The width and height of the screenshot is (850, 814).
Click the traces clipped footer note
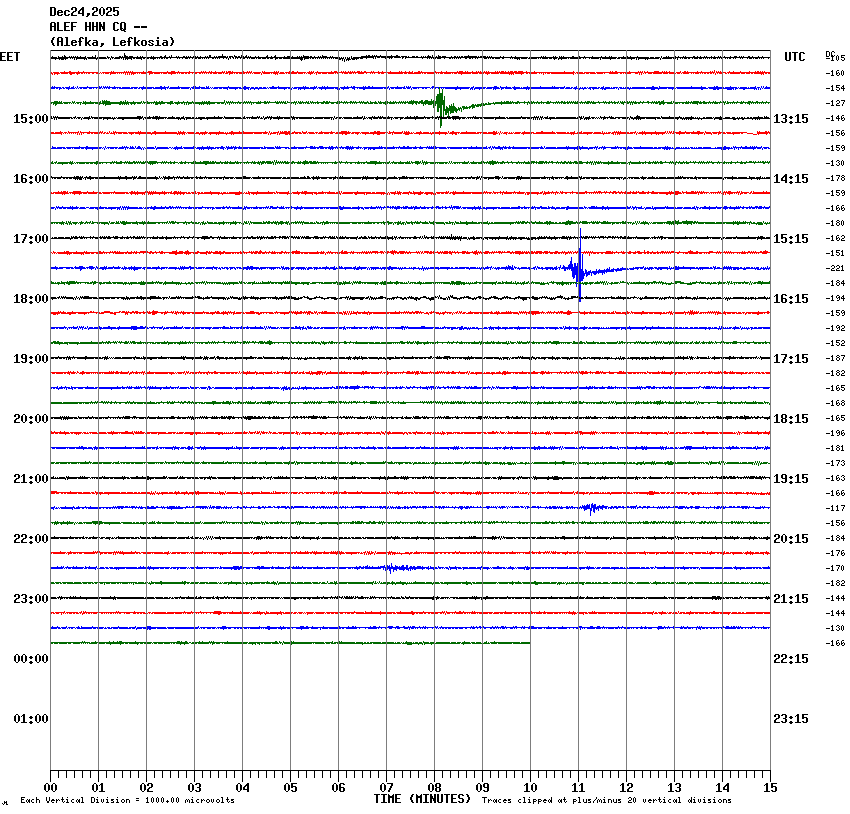pyautogui.click(x=606, y=800)
